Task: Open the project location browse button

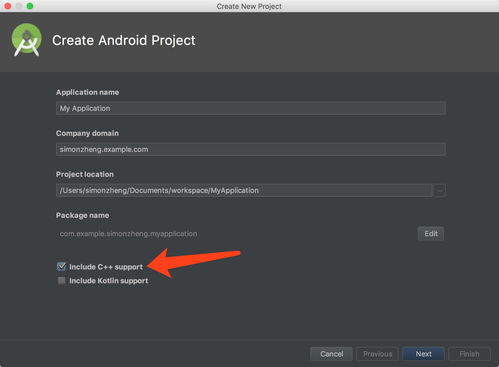Action: coord(440,191)
